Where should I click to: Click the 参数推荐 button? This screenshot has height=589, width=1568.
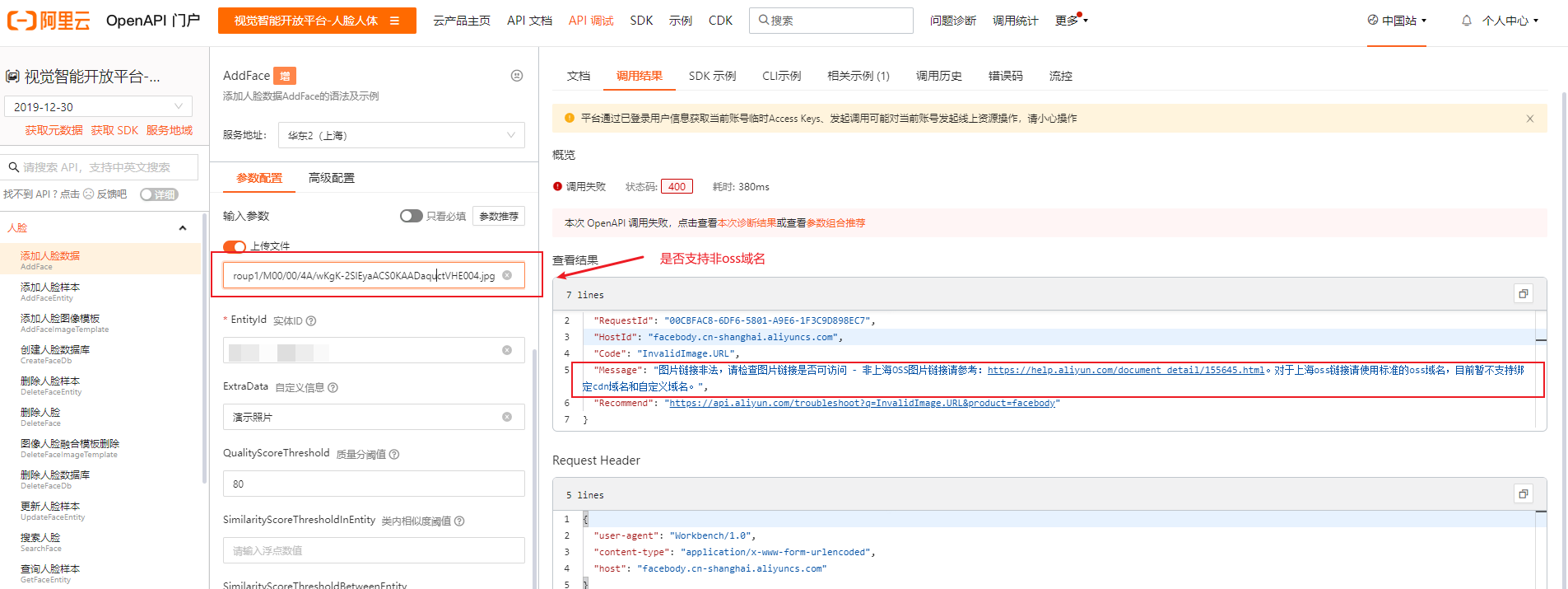click(x=499, y=216)
